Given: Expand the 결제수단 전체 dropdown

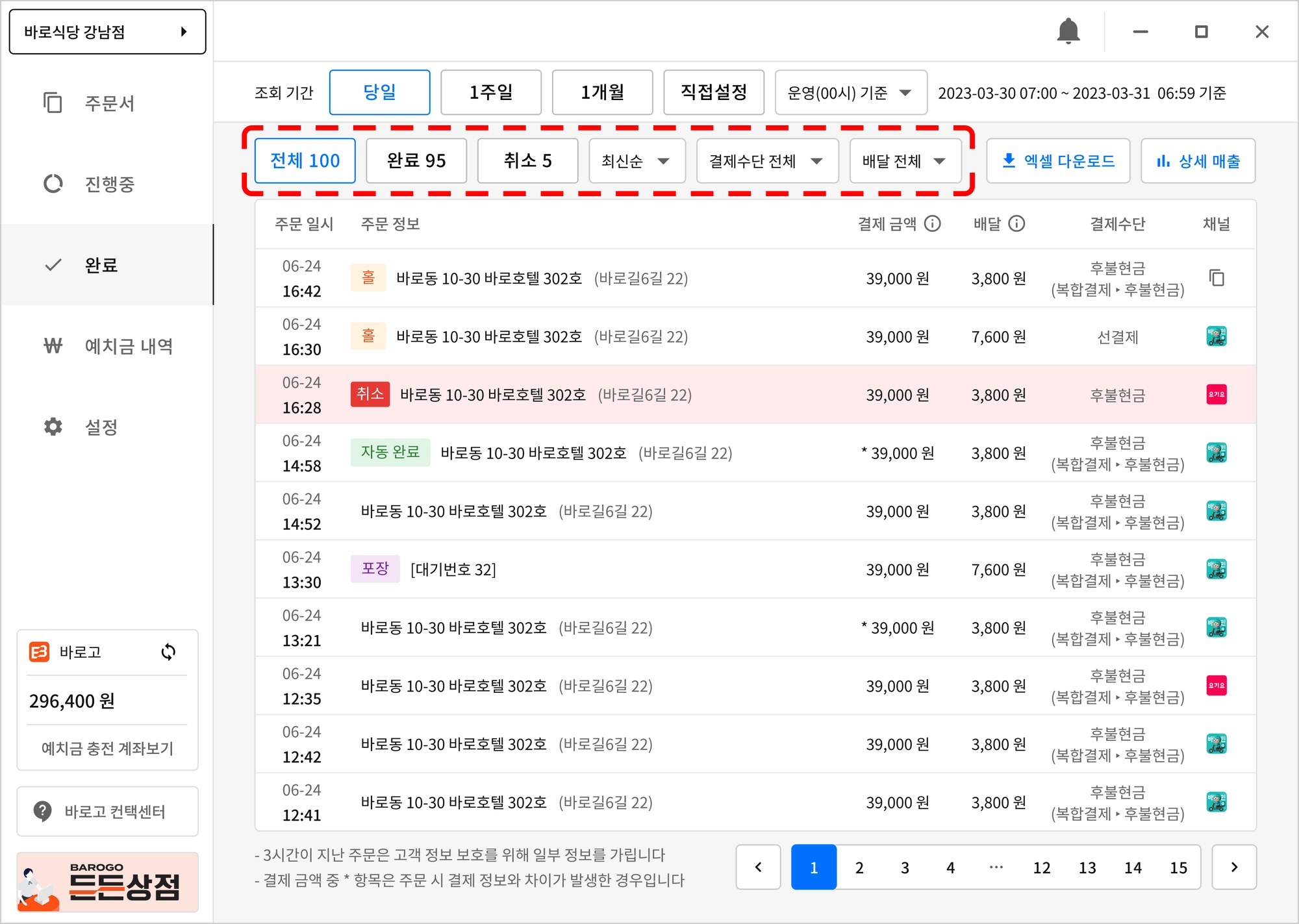Looking at the screenshot, I should [767, 160].
